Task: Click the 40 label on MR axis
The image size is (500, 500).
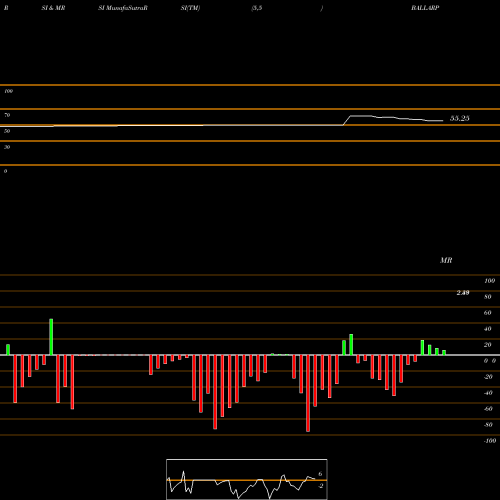Action: coord(488,329)
